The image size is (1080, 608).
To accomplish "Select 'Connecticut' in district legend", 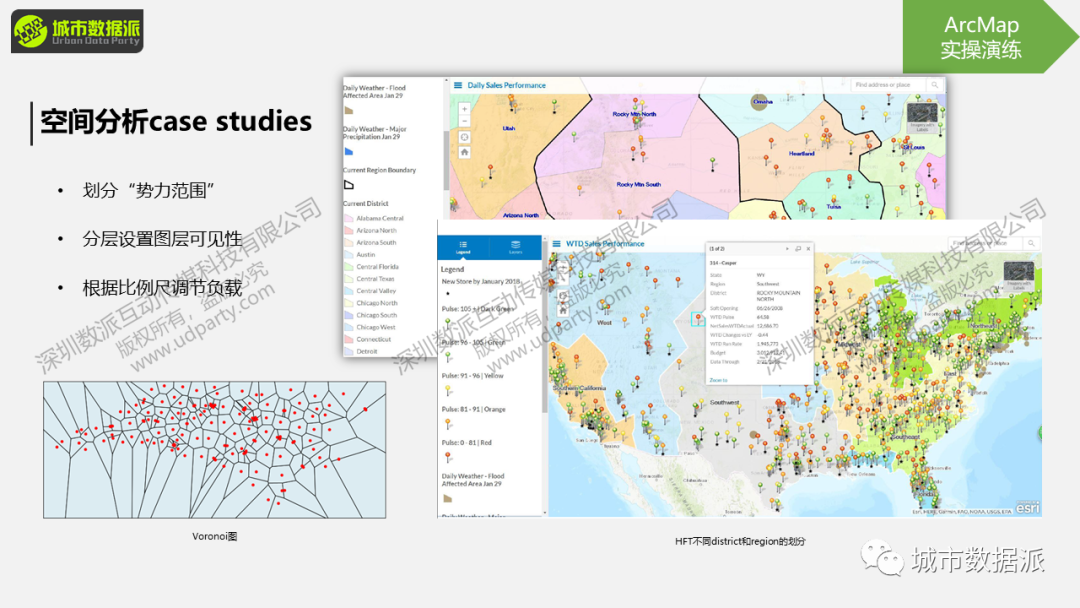I will 373,339.
